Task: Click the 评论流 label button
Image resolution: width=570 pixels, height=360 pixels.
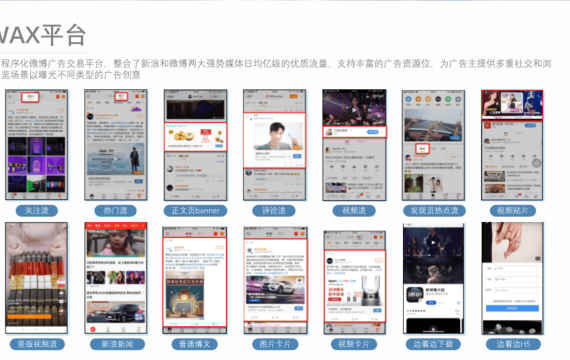Action: click(274, 211)
